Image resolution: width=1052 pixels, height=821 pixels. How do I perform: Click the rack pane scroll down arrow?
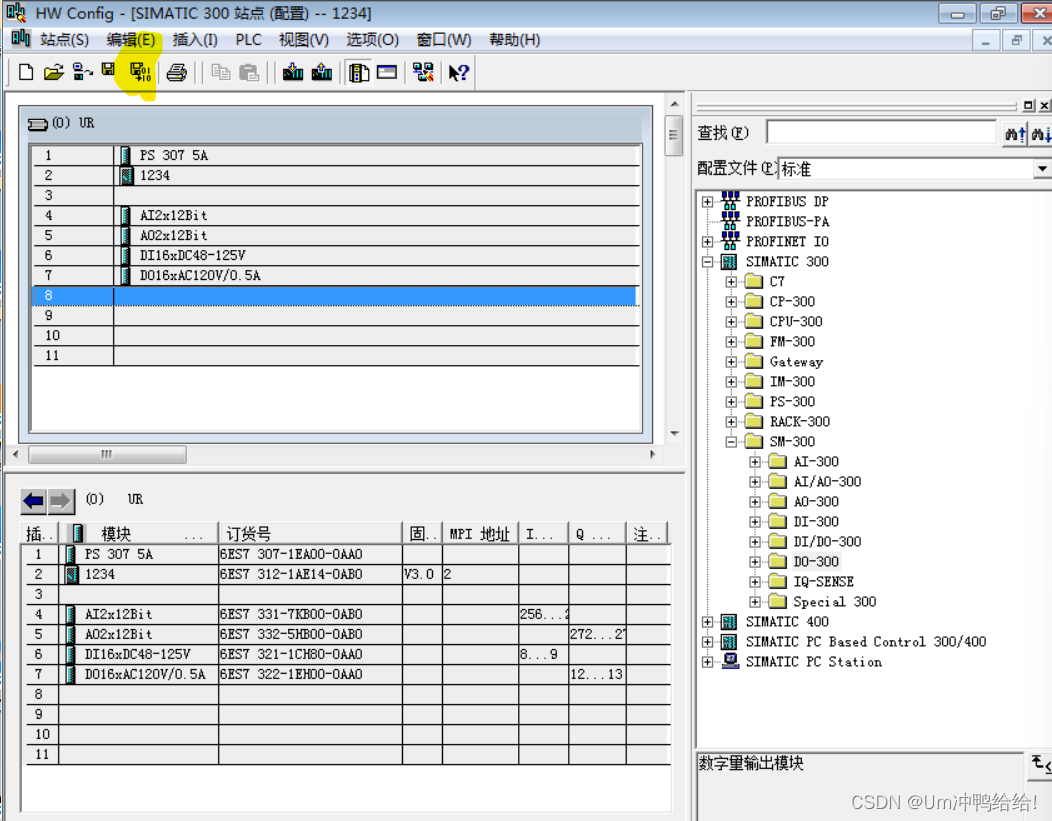(x=674, y=434)
